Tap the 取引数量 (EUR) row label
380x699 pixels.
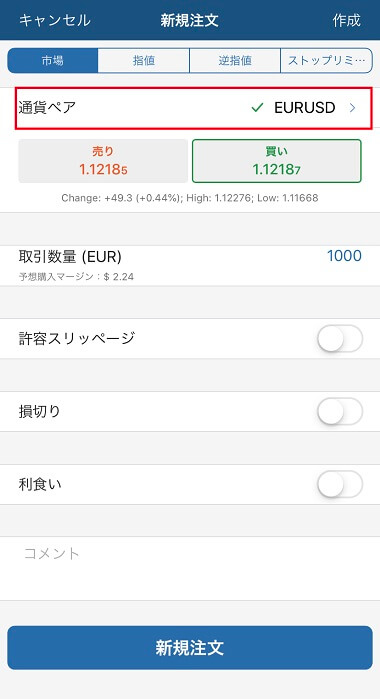pyautogui.click(x=70, y=256)
